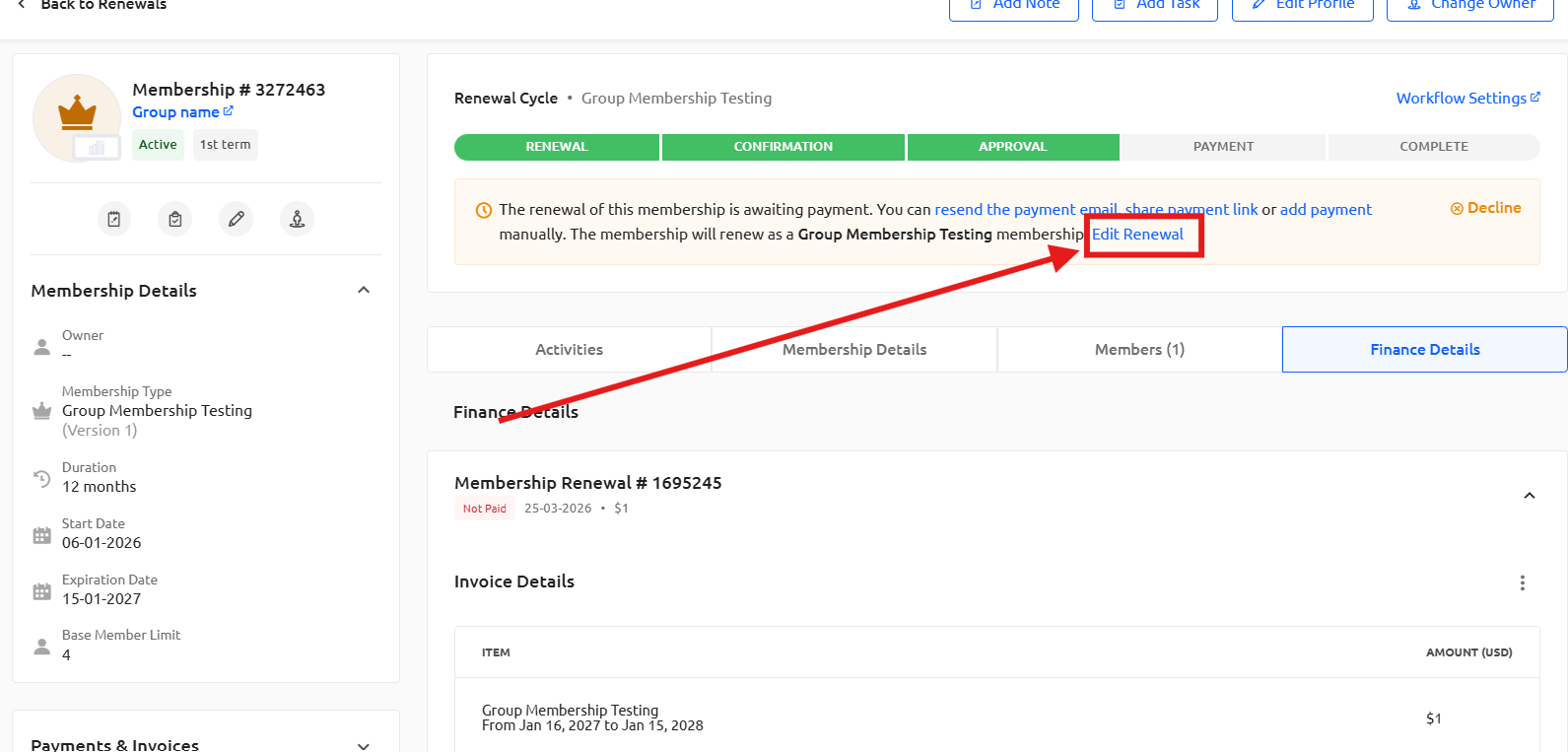1568x752 pixels.
Task: Click the external link icon beside Group name
Action: (x=229, y=111)
